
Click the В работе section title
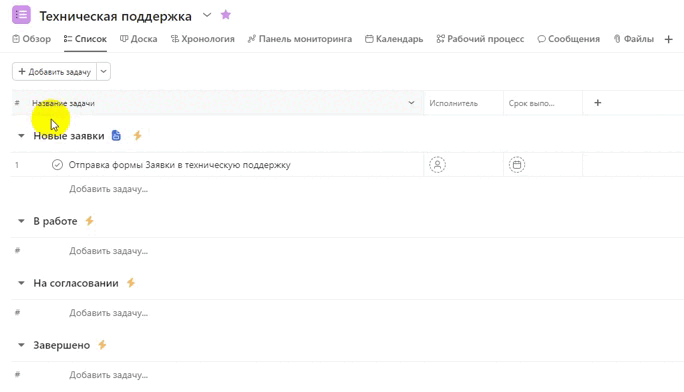coord(55,221)
